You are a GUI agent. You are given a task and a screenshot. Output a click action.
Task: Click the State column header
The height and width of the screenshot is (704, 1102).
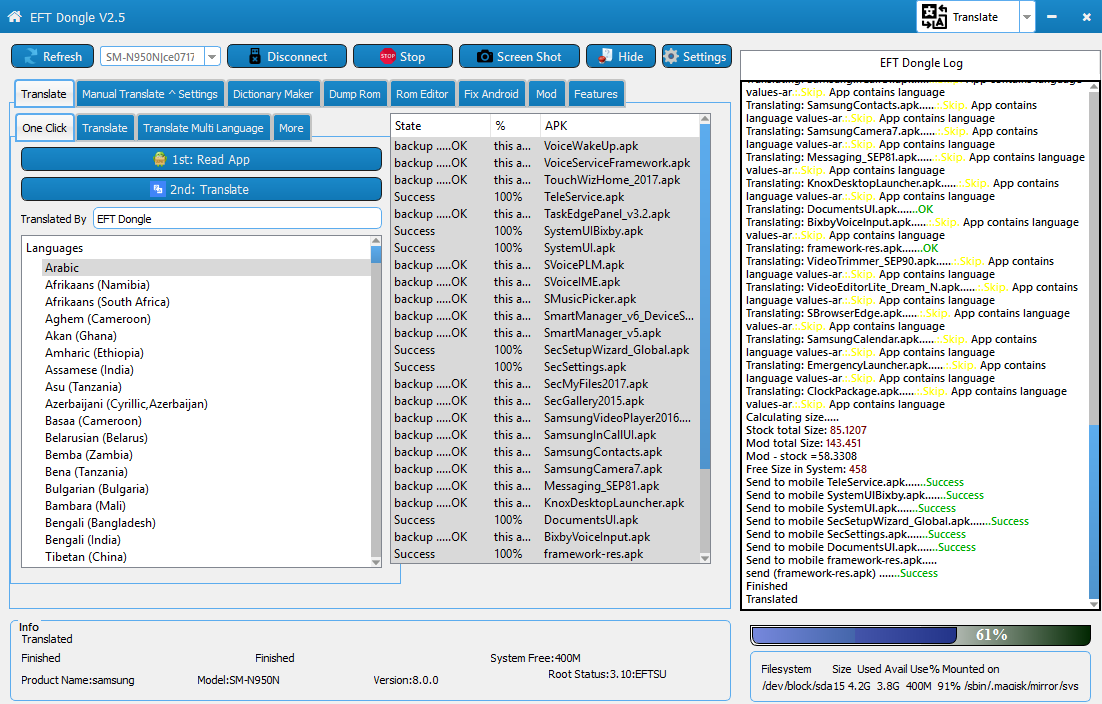tap(441, 126)
